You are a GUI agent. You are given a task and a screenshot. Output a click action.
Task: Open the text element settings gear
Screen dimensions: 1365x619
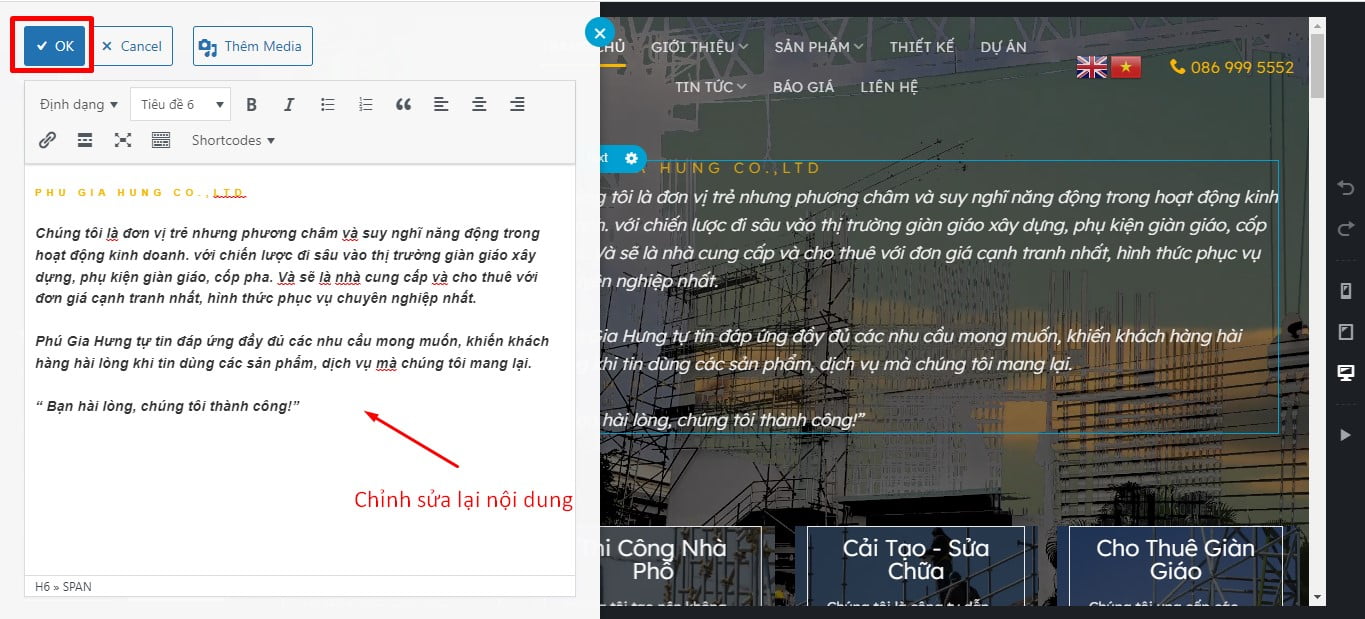pos(631,158)
